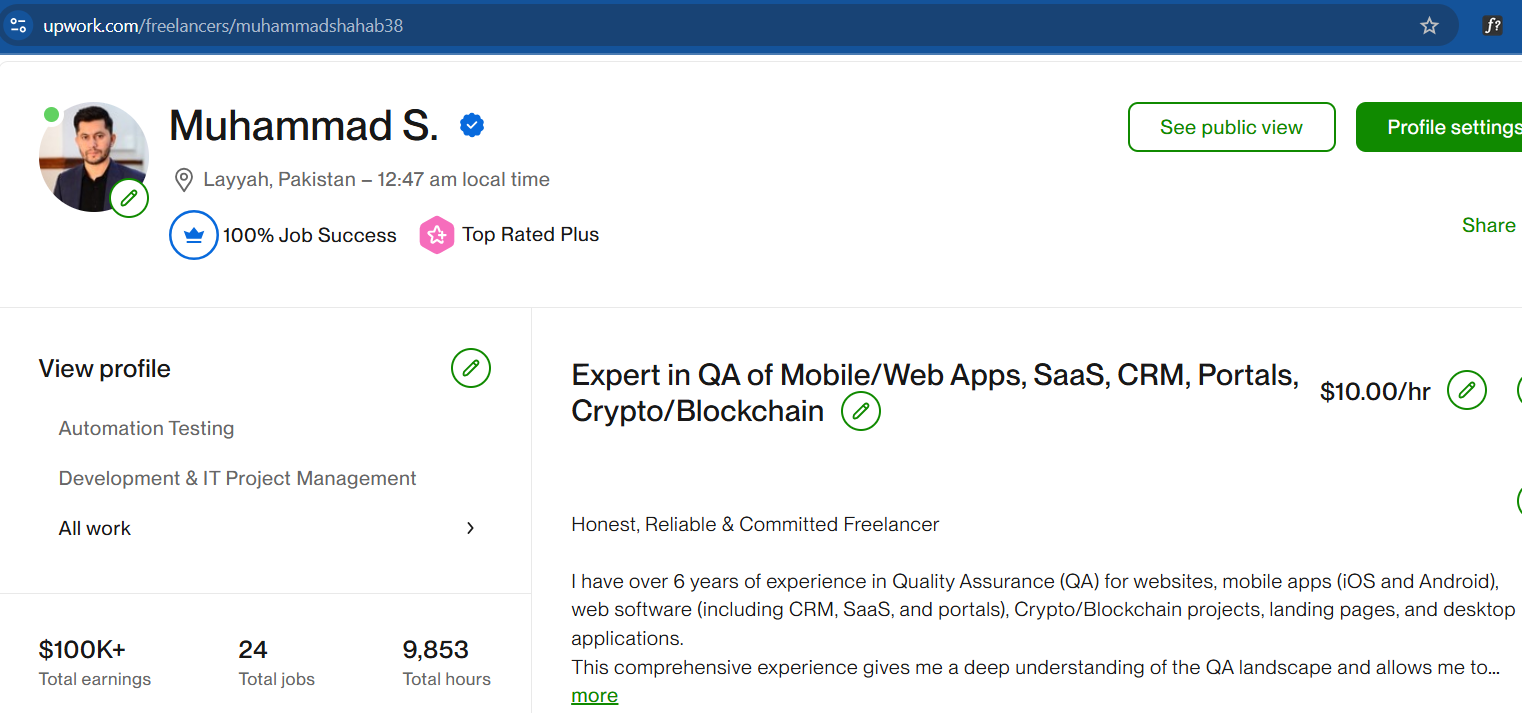Open the All work profile view
This screenshot has height=713, width=1522.
[95, 528]
